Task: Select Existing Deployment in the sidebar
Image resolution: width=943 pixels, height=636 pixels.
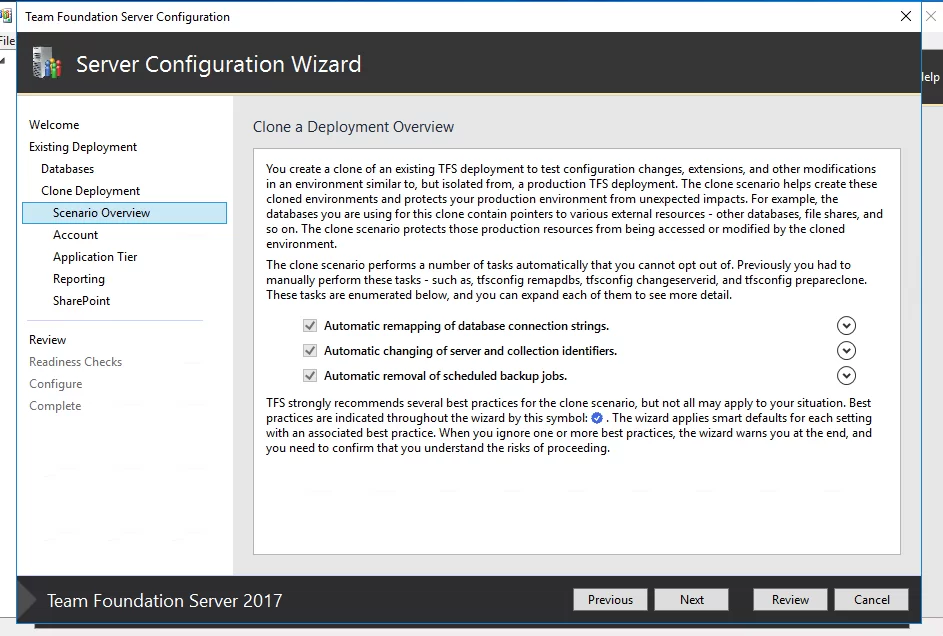Action: (83, 147)
